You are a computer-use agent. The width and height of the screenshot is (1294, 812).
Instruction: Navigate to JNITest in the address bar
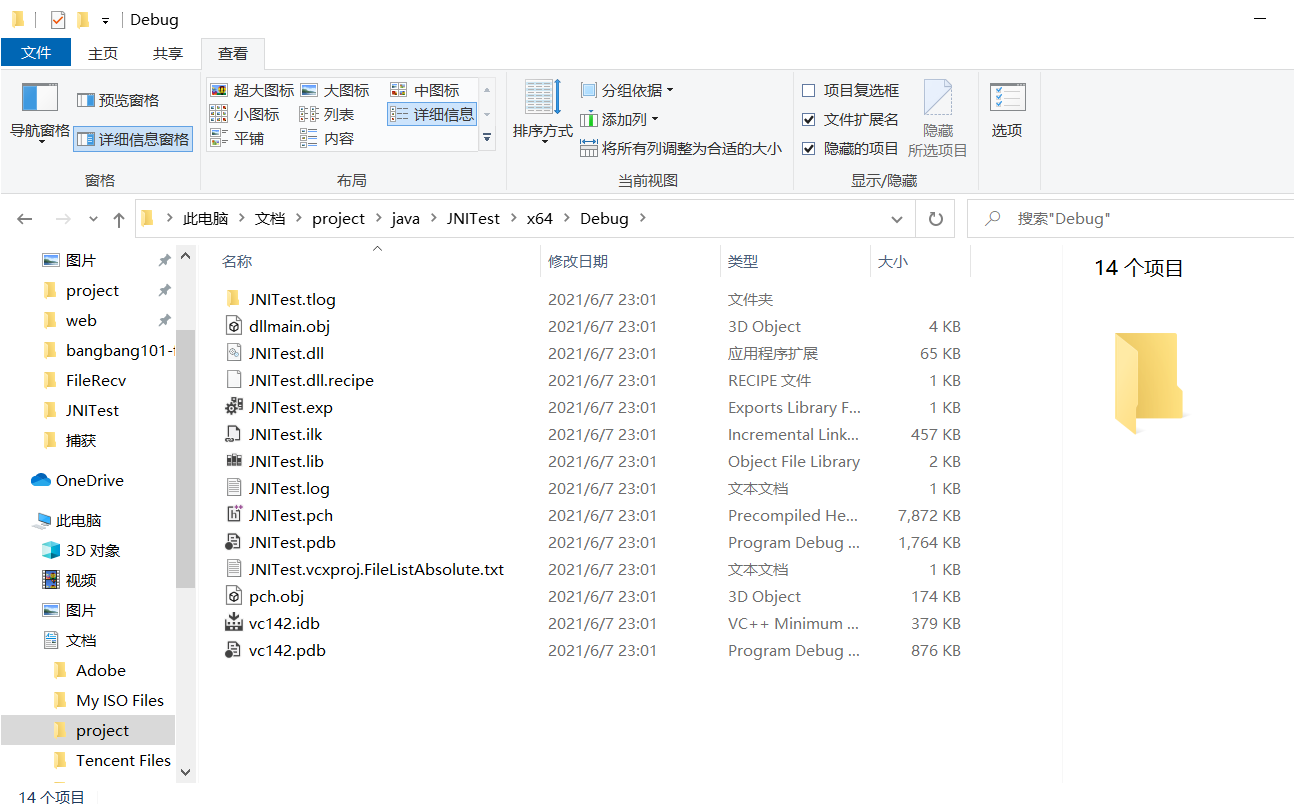[473, 219]
